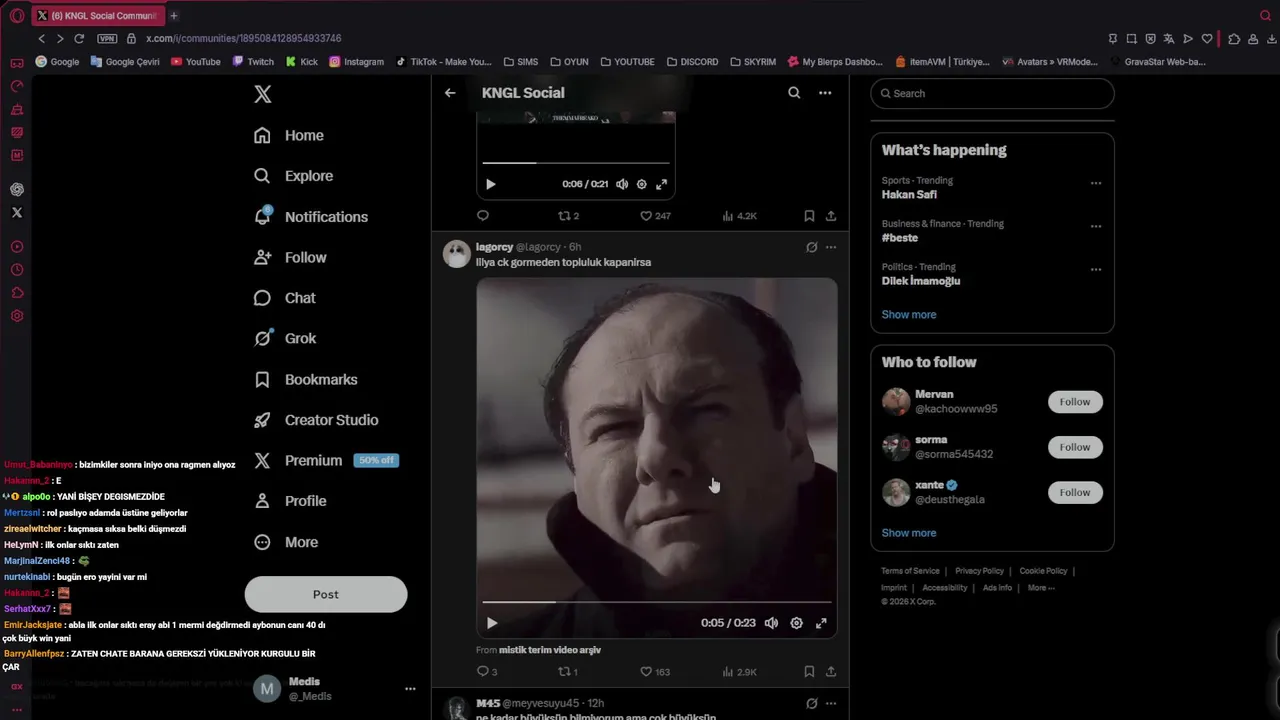This screenshot has width=1280, height=720.
Task: Expand the footer More links
Action: click(x=1041, y=588)
